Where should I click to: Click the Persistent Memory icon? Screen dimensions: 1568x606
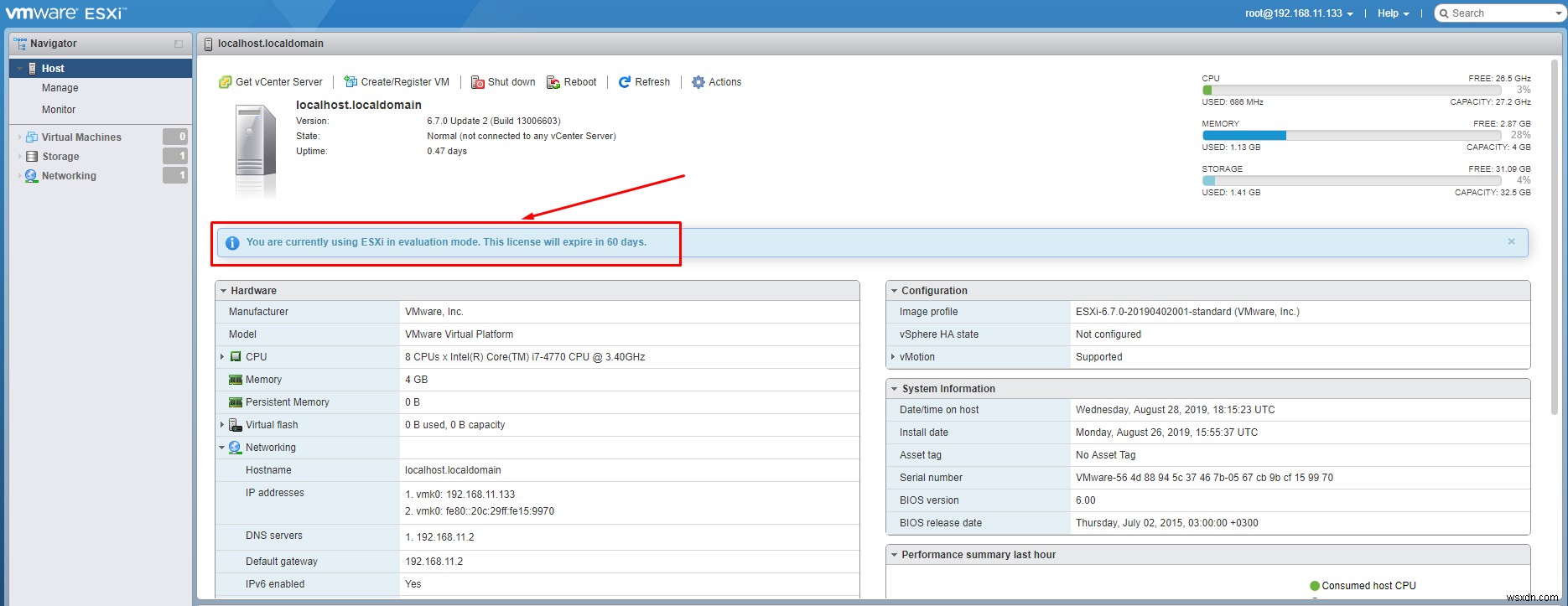coord(236,402)
